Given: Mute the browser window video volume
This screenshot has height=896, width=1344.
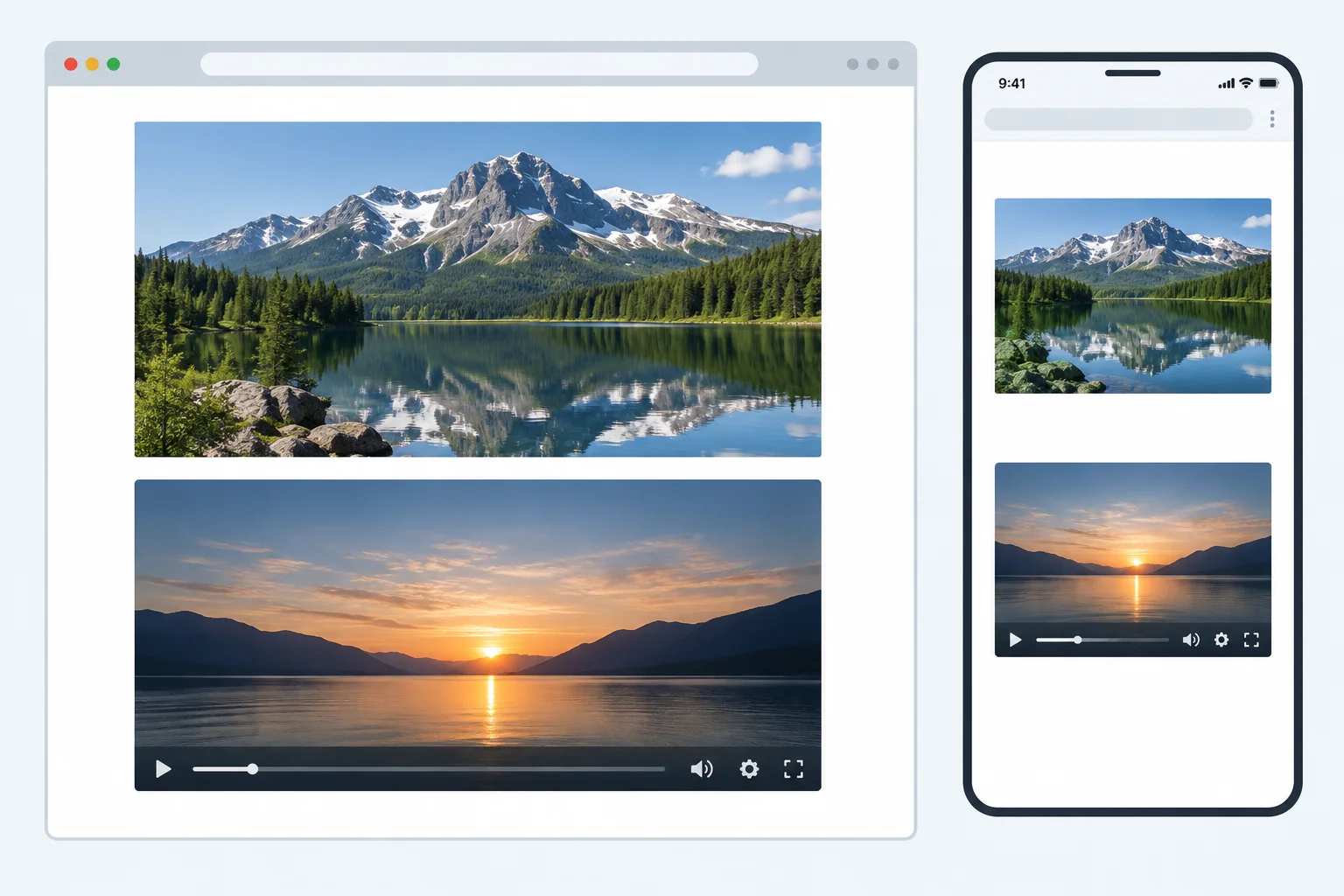Looking at the screenshot, I should pyautogui.click(x=702, y=769).
